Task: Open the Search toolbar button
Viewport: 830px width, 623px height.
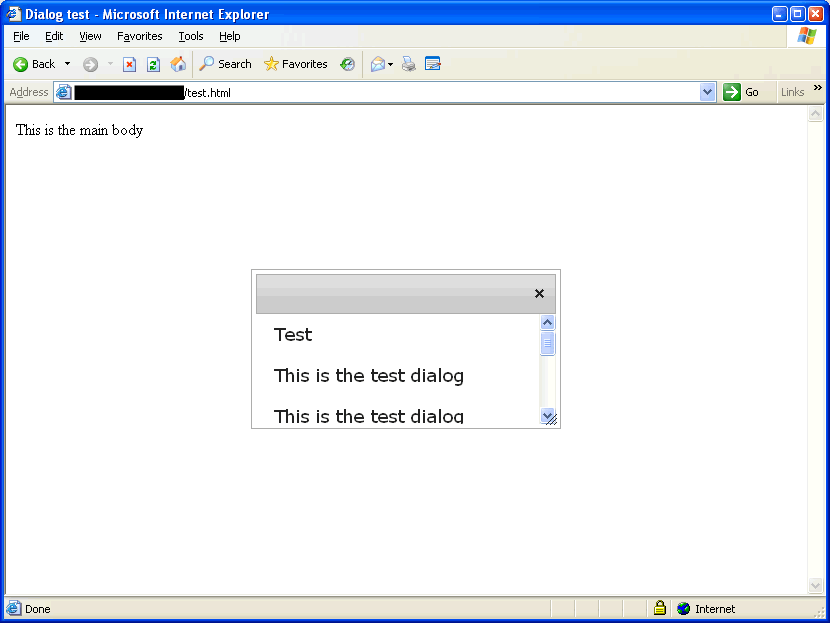Action: click(225, 64)
